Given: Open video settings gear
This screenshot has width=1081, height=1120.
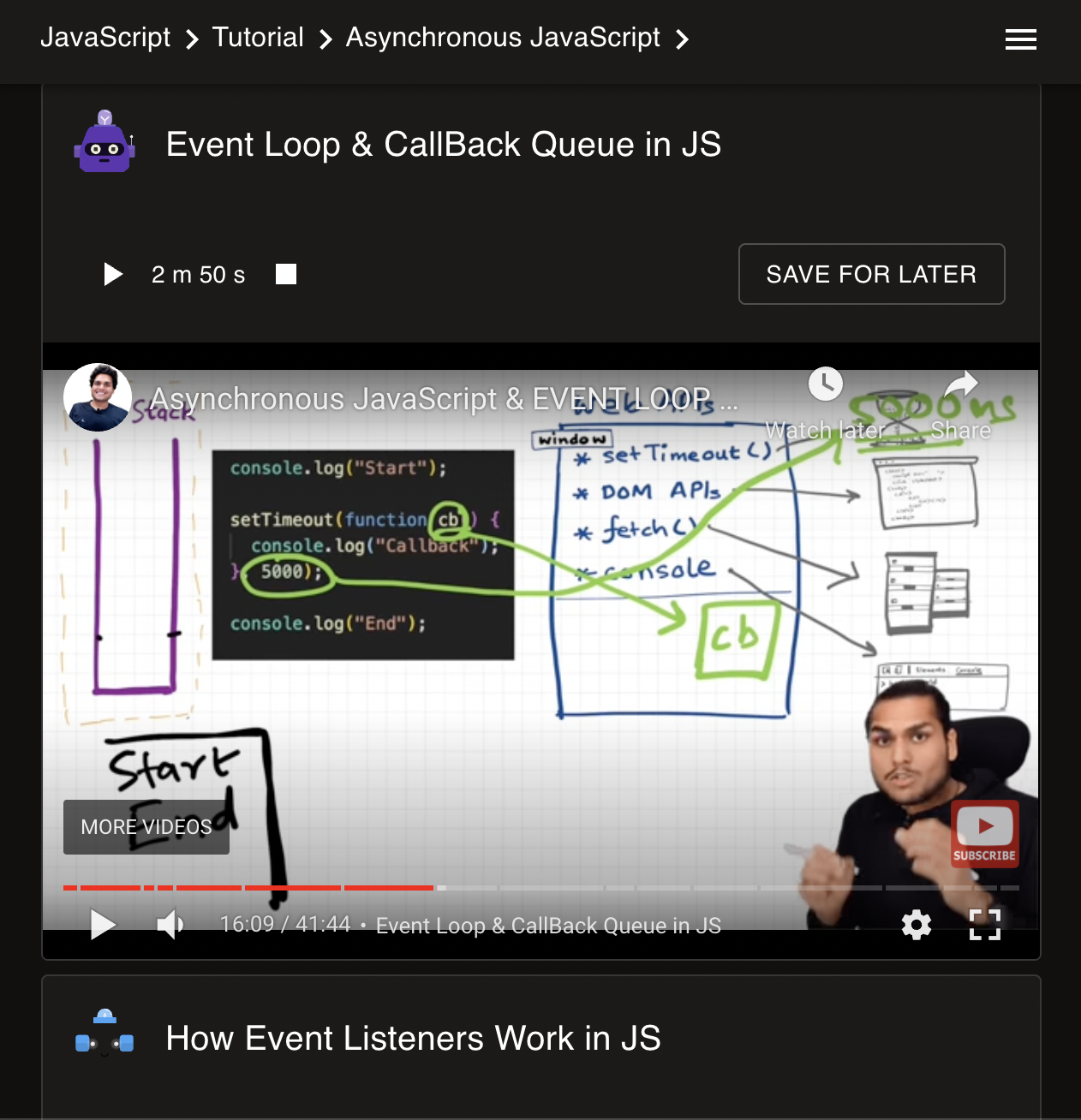Looking at the screenshot, I should [x=916, y=925].
